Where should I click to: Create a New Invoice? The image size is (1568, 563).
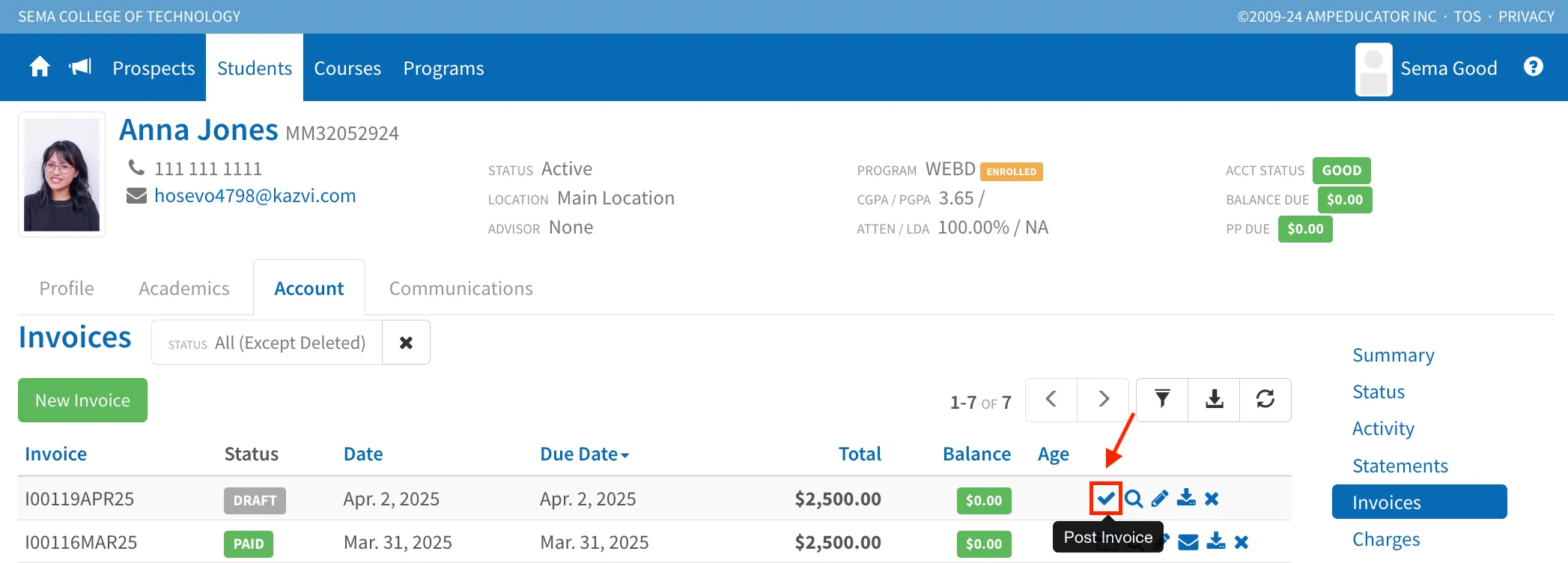coord(82,401)
